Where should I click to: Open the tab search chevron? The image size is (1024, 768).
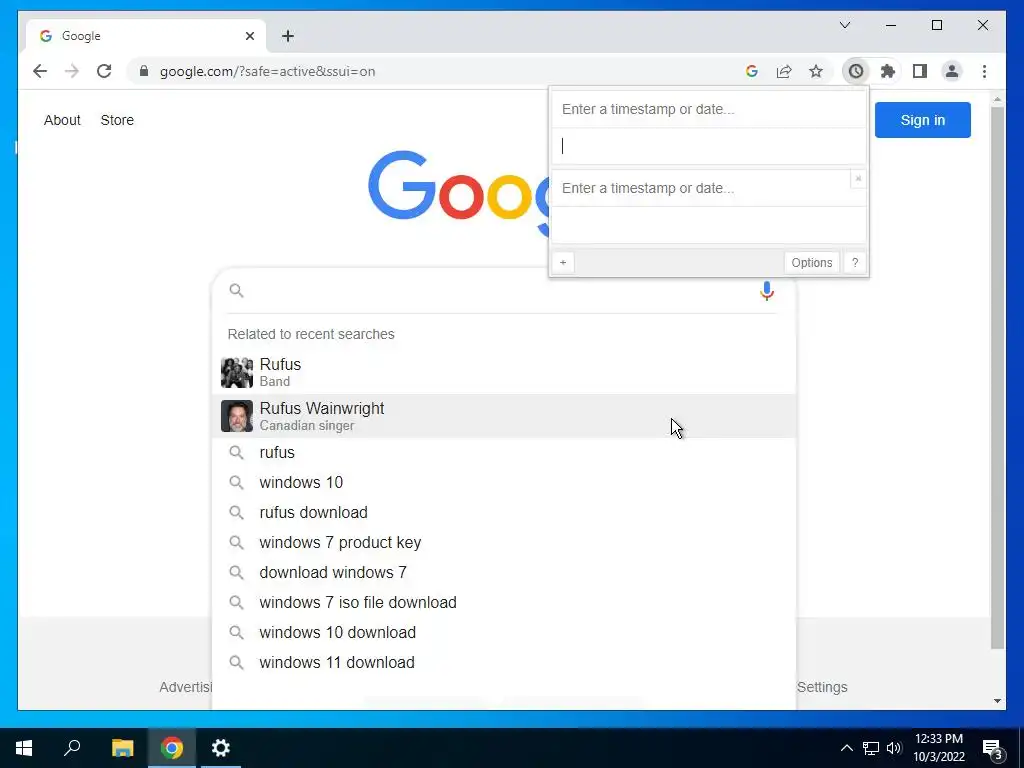844,25
